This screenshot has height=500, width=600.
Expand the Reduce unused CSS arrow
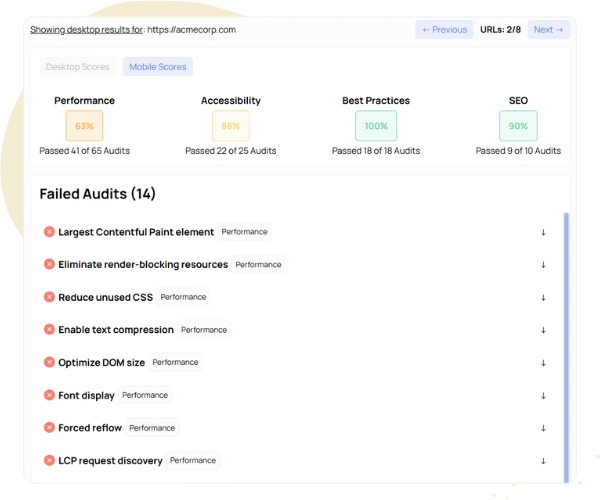point(543,298)
